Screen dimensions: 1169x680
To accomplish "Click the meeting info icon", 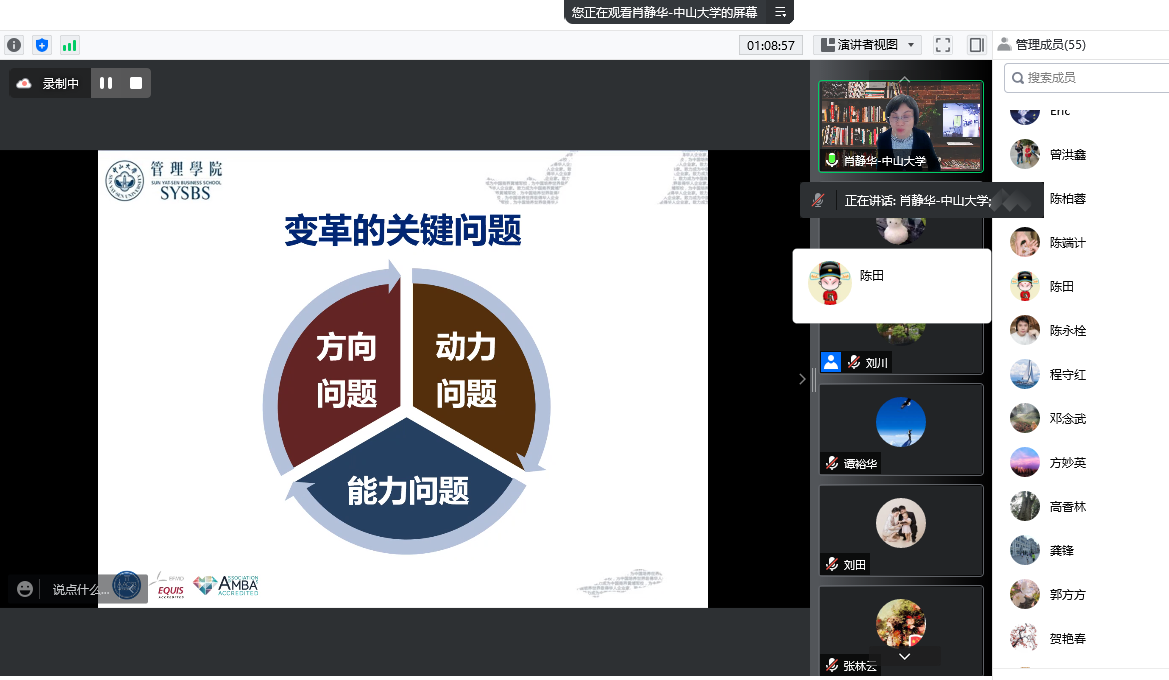I will point(14,45).
